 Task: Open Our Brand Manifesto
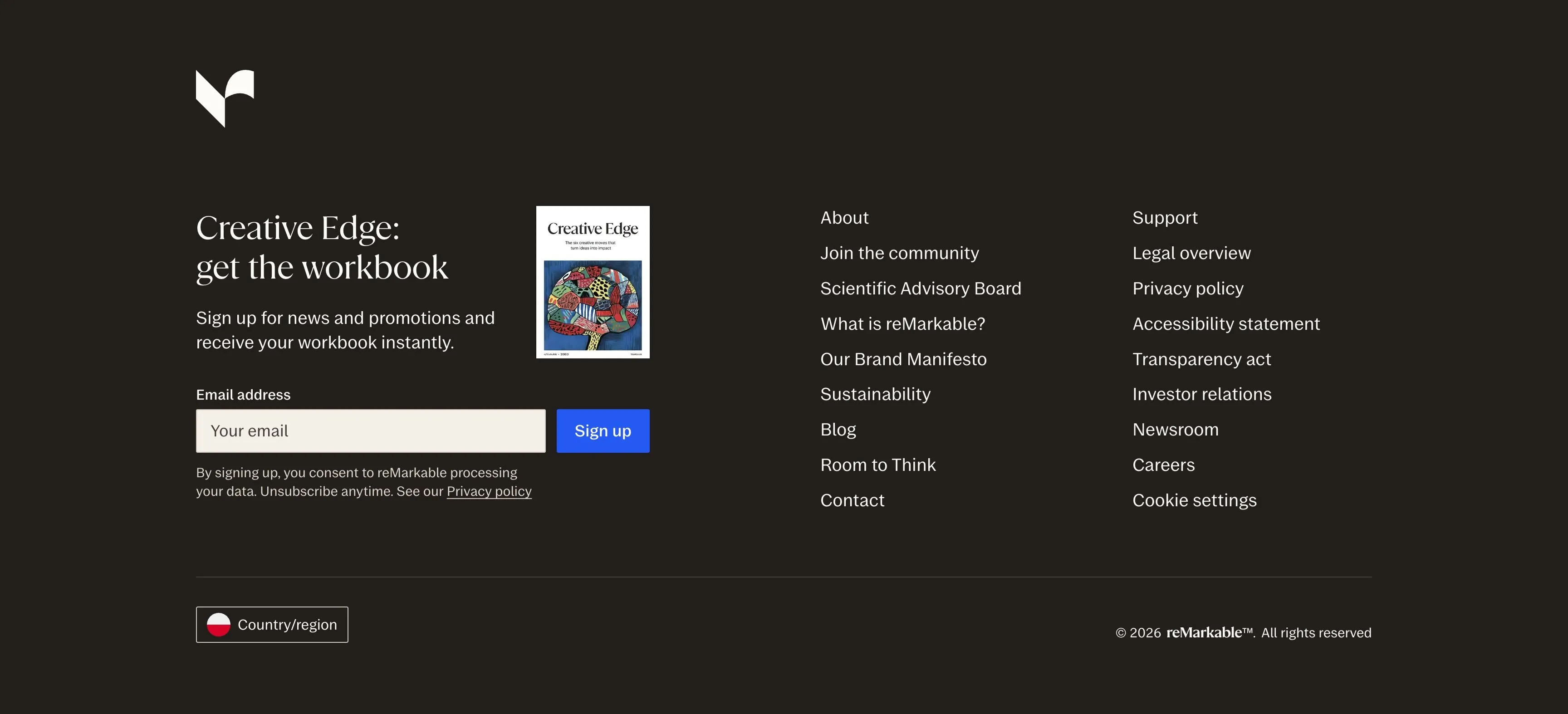[903, 359]
